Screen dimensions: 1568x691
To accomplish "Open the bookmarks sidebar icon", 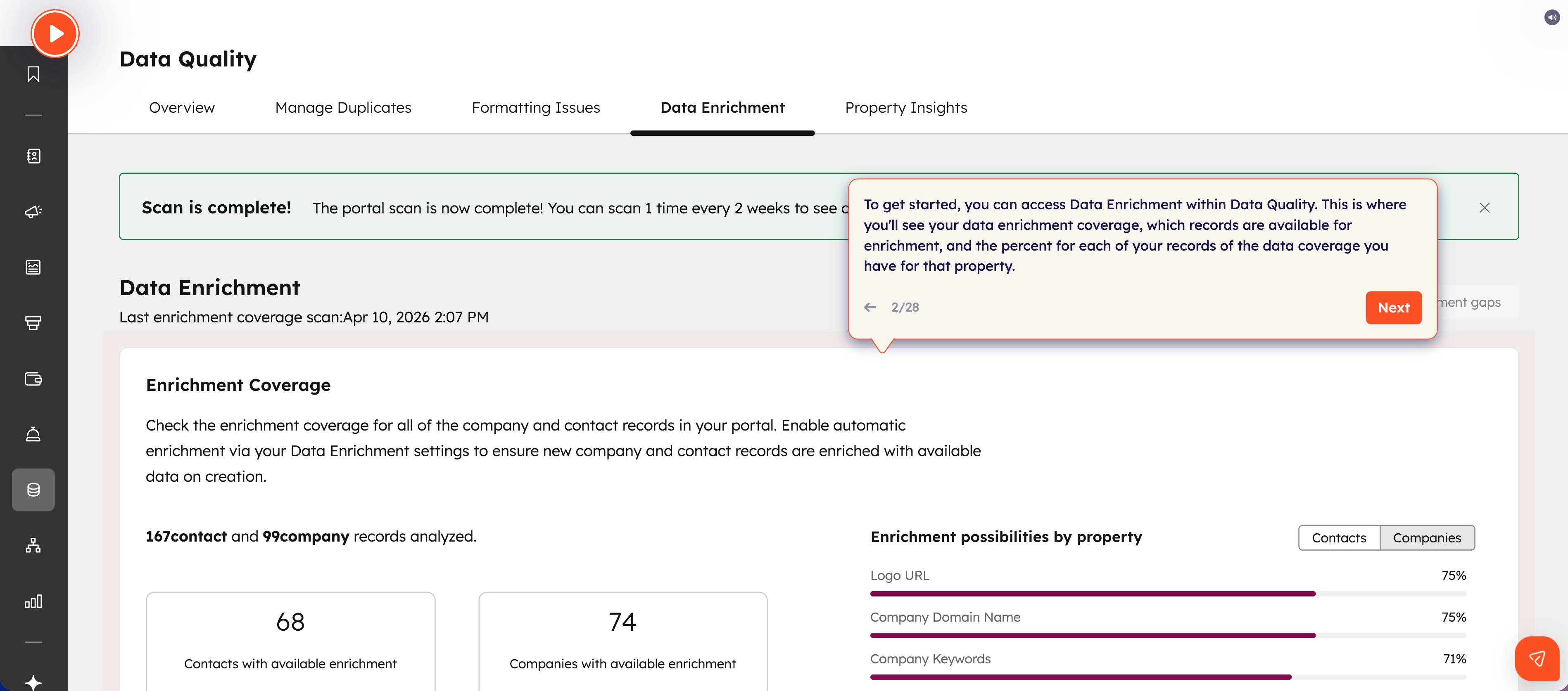I will pyautogui.click(x=33, y=74).
